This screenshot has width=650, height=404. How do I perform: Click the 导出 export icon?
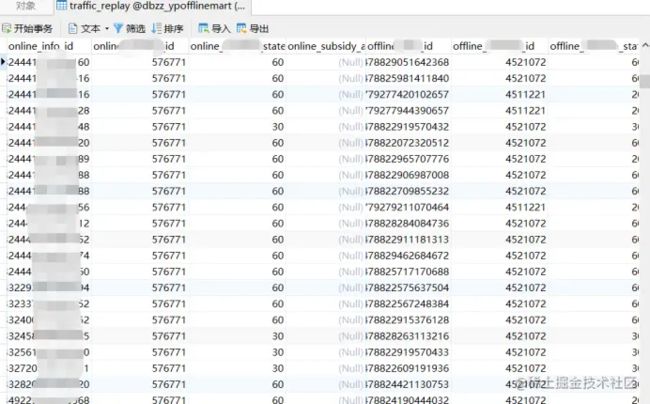coord(242,29)
